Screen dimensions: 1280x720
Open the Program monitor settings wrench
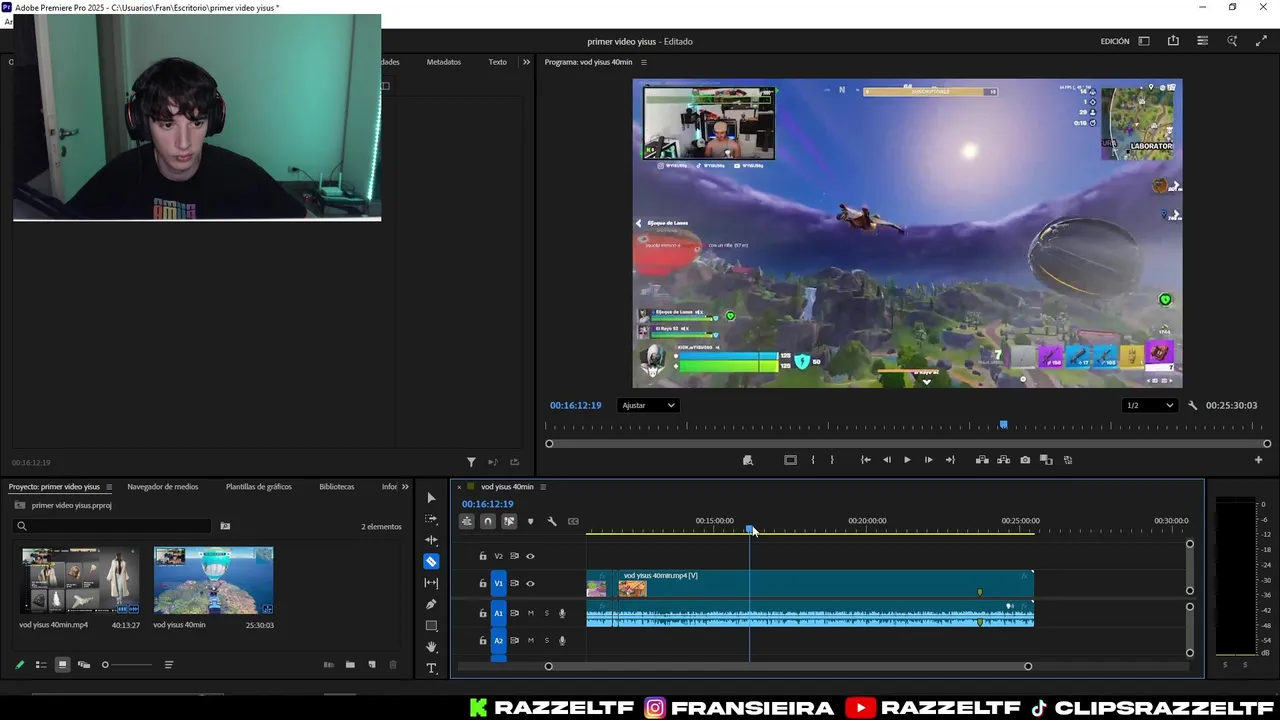pos(1192,405)
